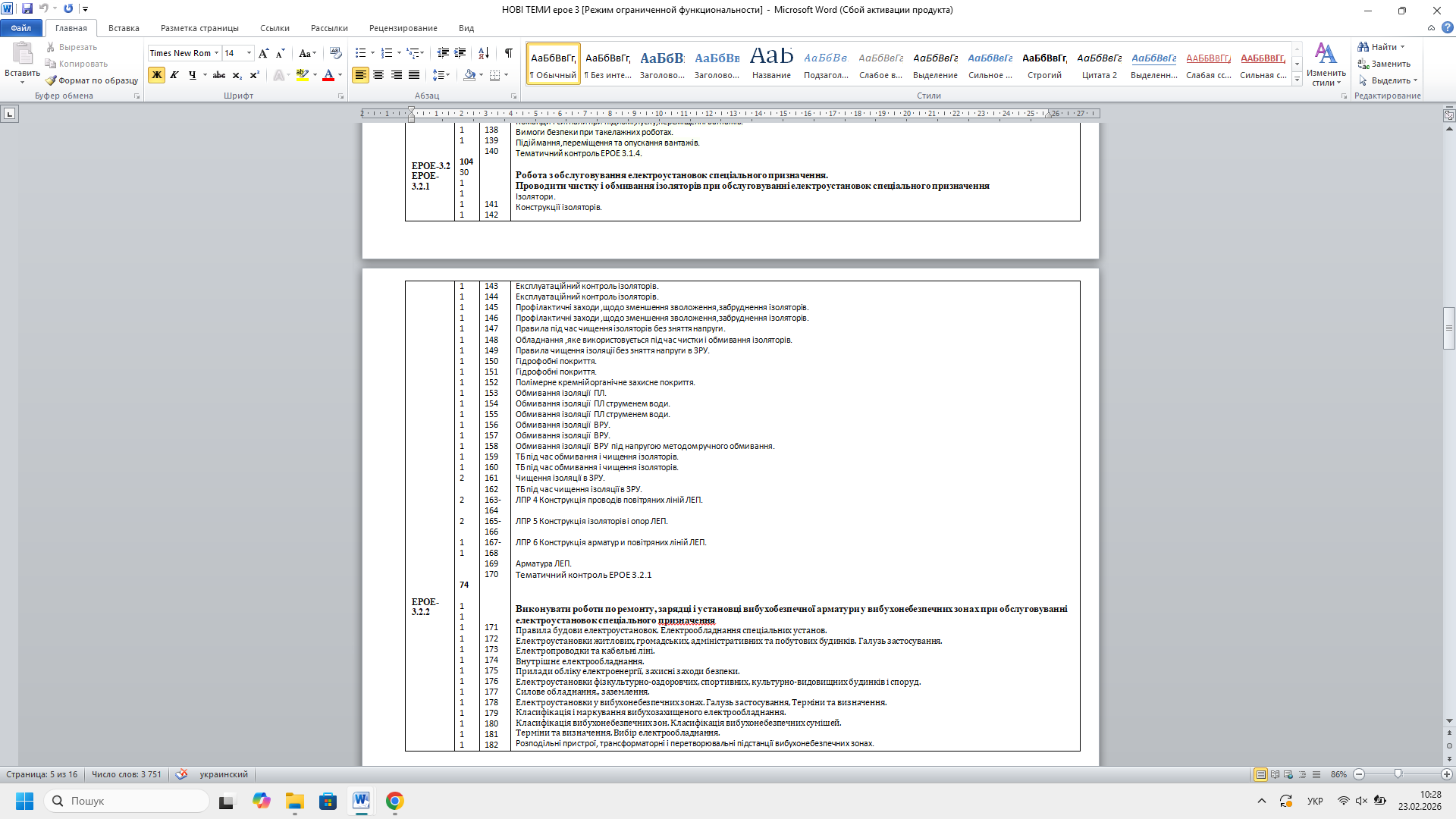
Task: Open the bullets list dropdown
Action: (x=372, y=53)
